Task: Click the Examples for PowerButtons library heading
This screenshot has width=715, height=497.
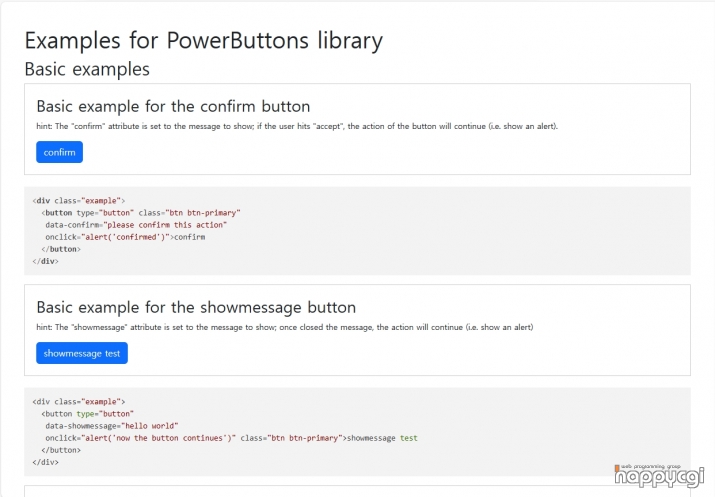Action: [203, 41]
